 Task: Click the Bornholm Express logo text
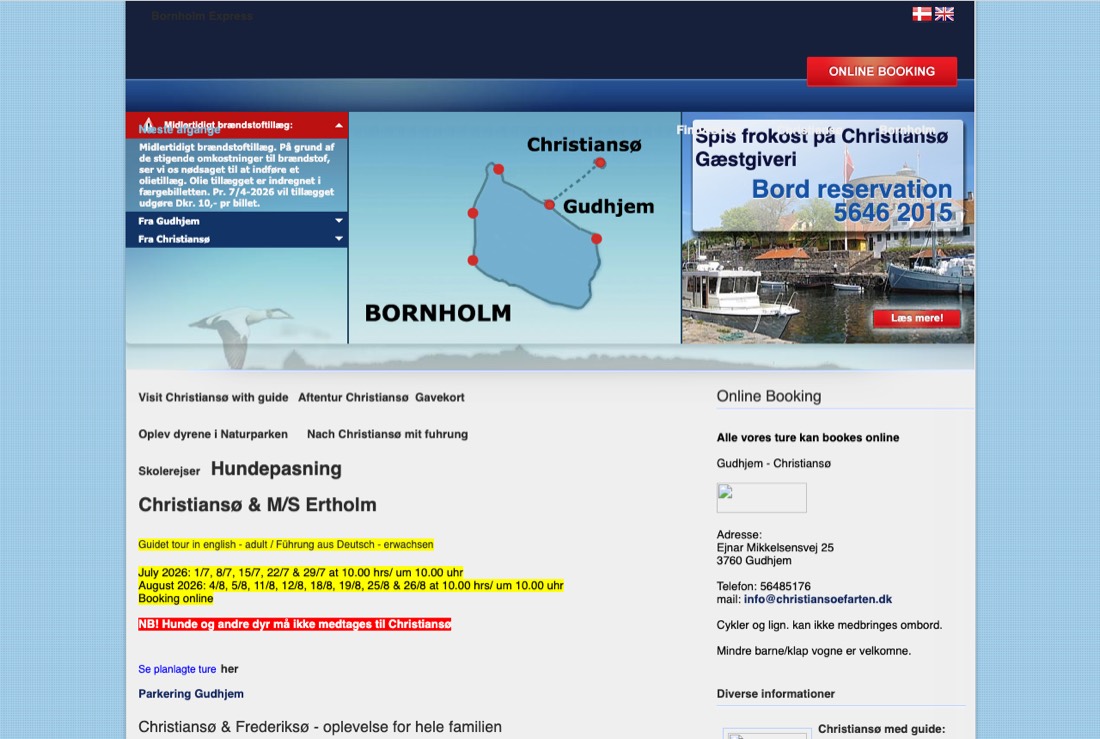[x=202, y=16]
